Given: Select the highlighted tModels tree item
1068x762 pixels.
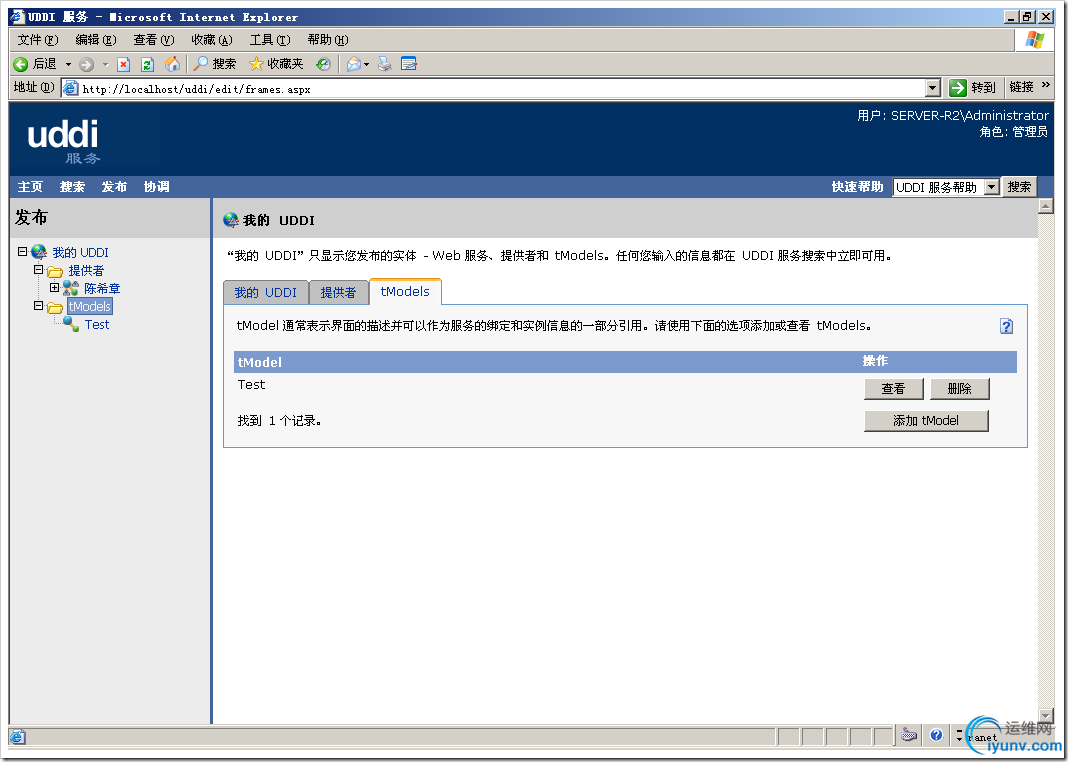Looking at the screenshot, I should 90,307.
